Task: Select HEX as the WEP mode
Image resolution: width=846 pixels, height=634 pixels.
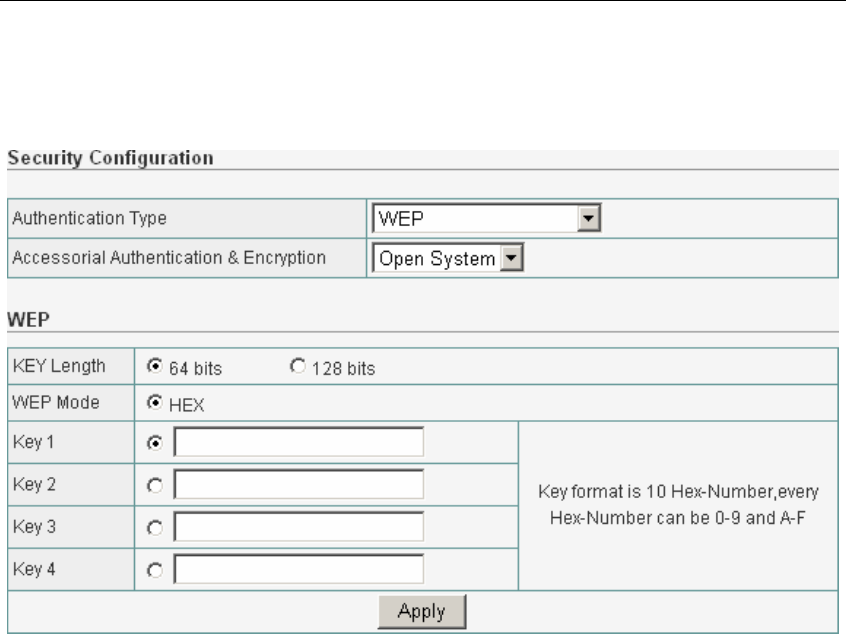Action: click(x=153, y=403)
